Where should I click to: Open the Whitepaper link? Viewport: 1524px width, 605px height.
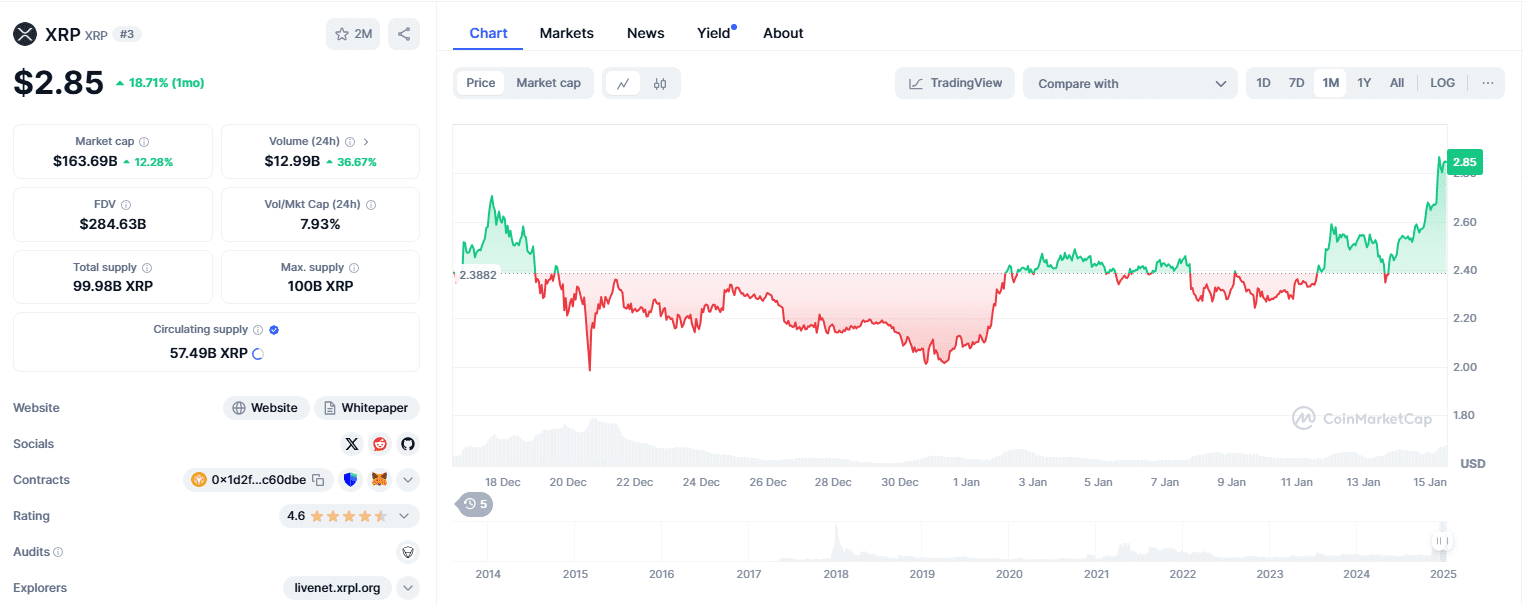pyautogui.click(x=367, y=408)
